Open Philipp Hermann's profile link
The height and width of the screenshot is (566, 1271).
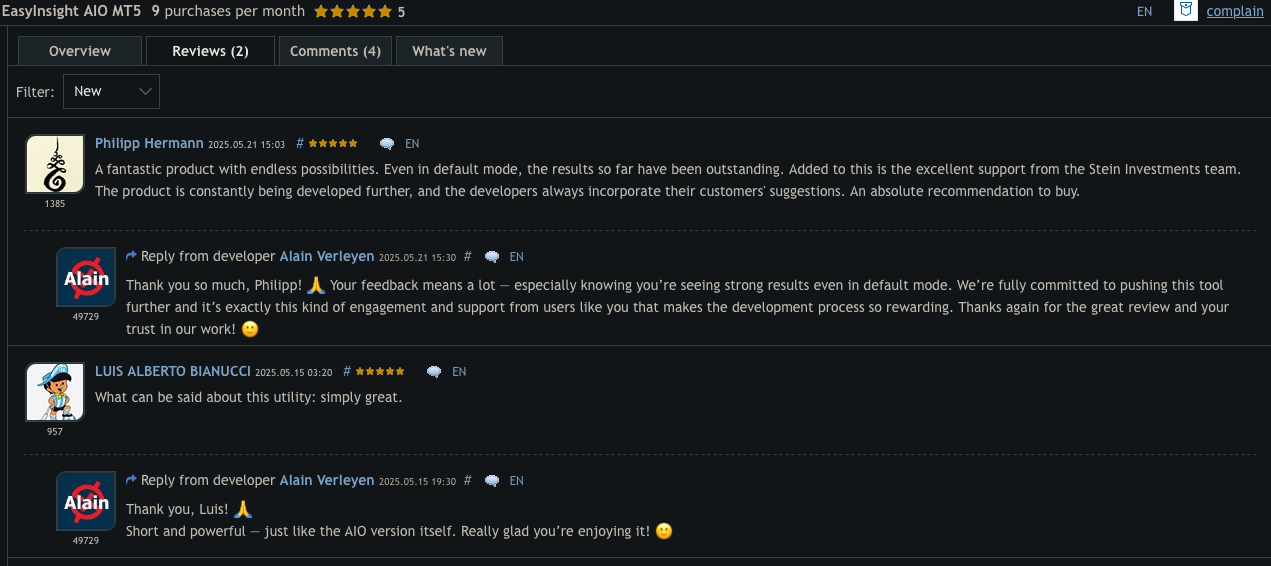149,144
